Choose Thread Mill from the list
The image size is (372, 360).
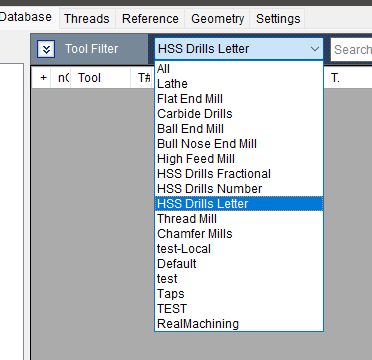point(239,219)
